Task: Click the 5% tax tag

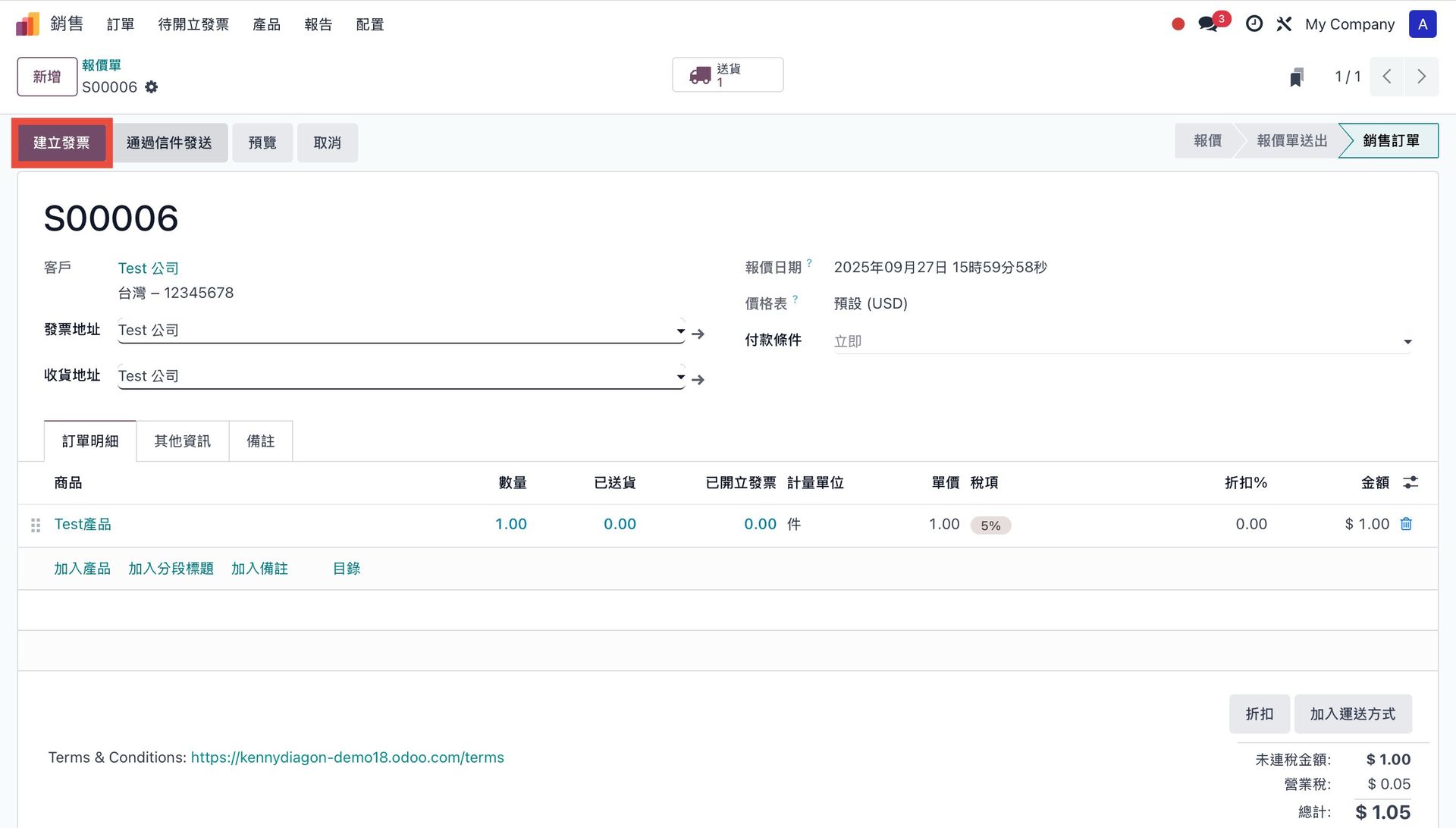Action: pos(990,525)
